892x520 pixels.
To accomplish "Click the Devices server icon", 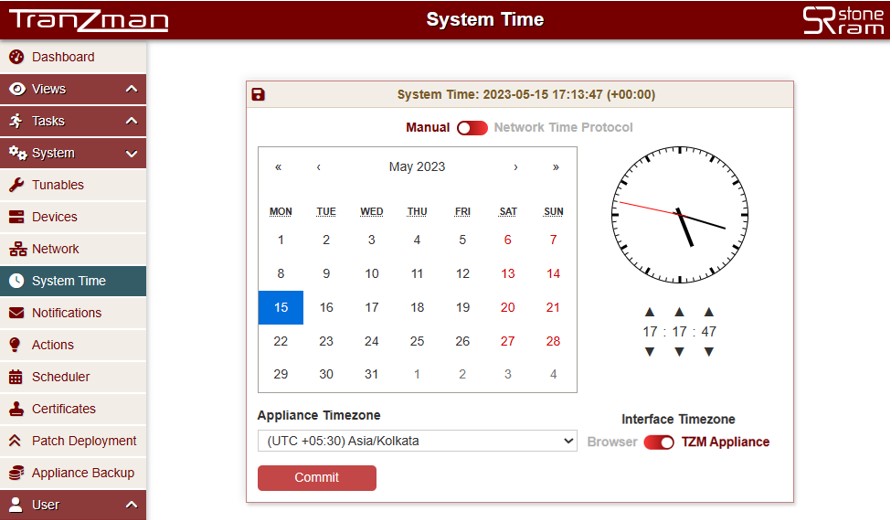I will click(x=16, y=217).
